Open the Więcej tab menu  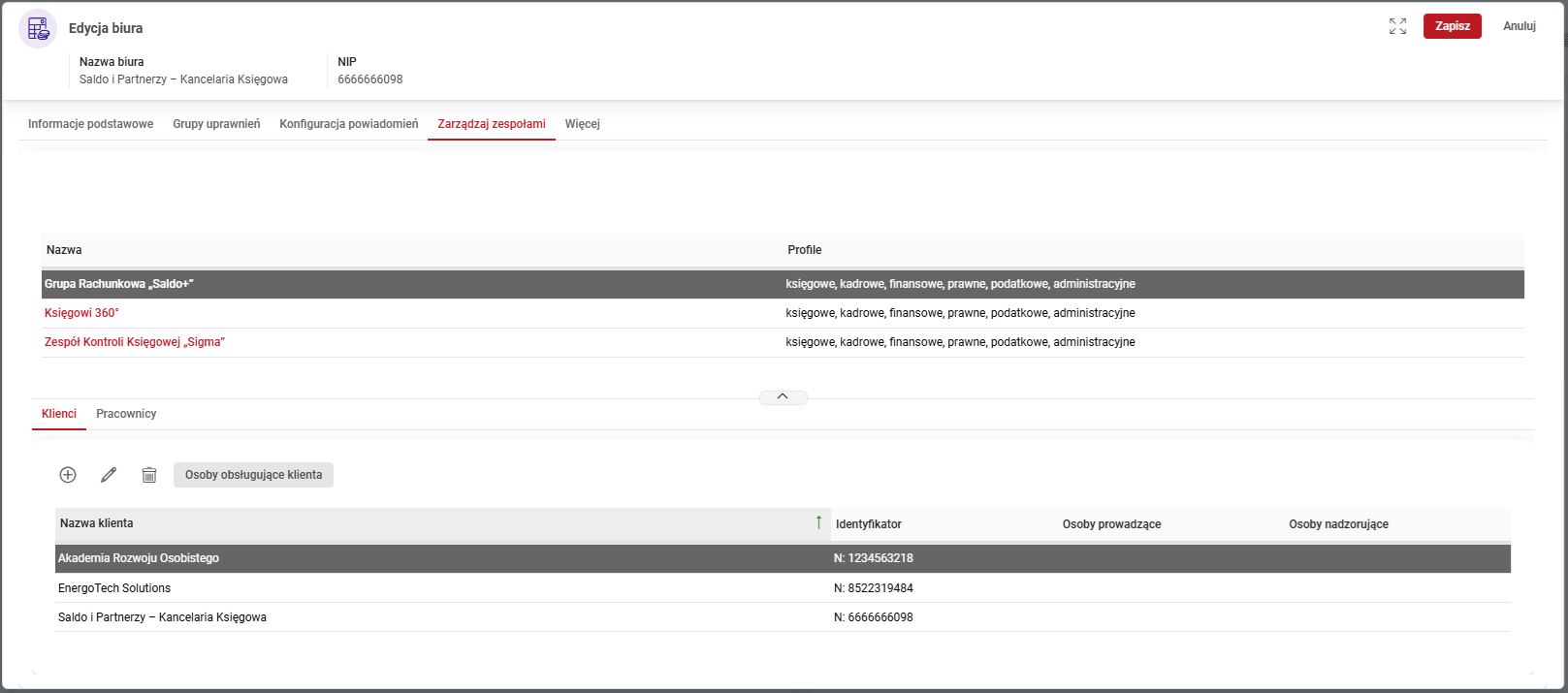click(x=582, y=124)
